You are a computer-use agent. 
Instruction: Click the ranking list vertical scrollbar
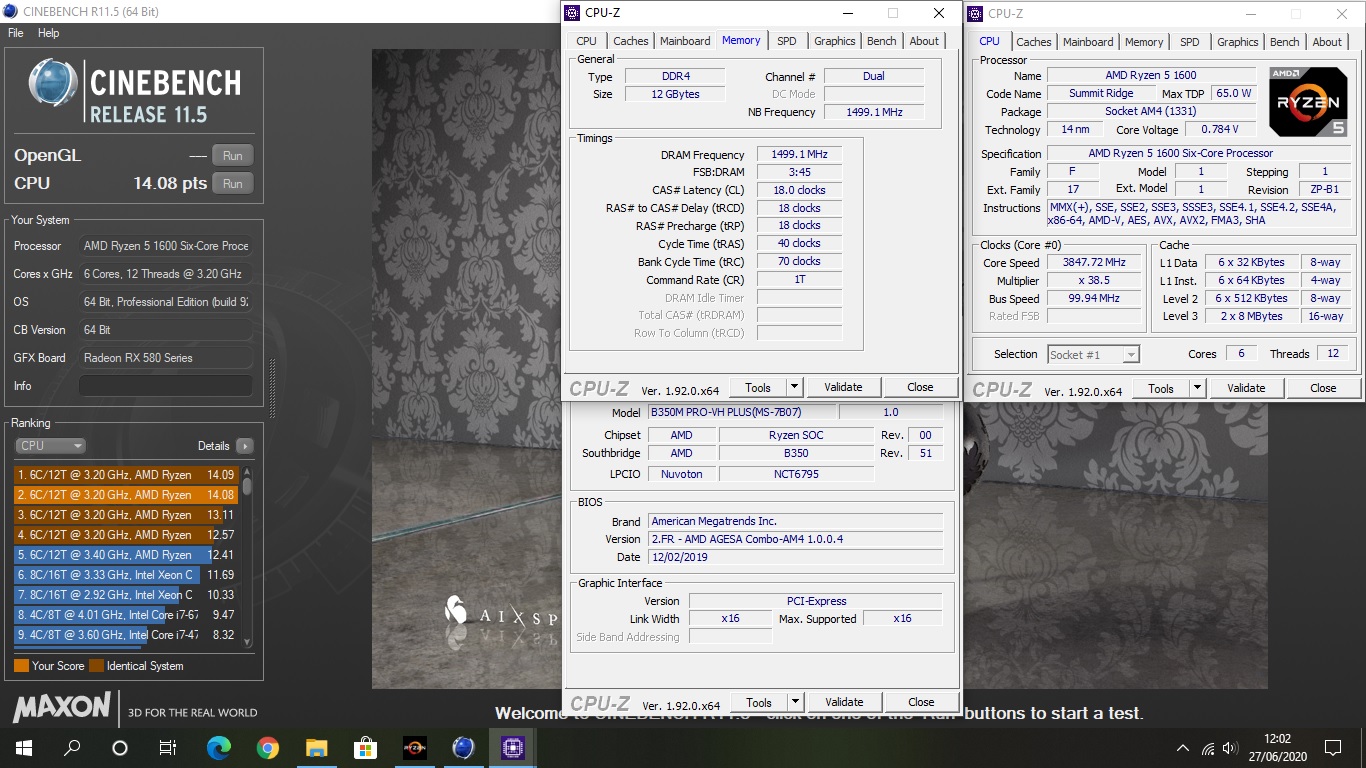(x=247, y=556)
